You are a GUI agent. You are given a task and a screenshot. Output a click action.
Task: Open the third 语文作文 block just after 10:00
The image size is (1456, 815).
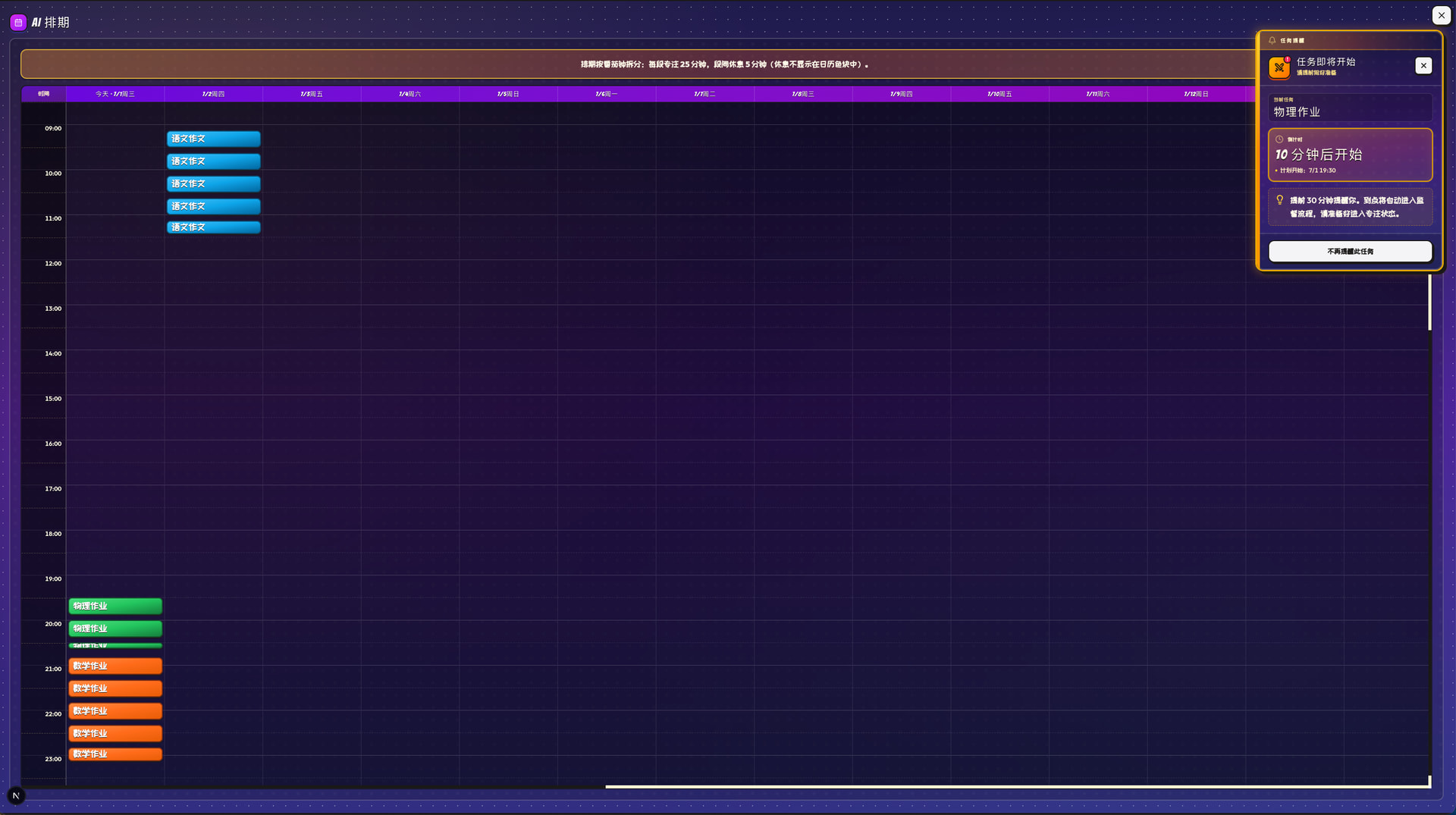click(214, 184)
